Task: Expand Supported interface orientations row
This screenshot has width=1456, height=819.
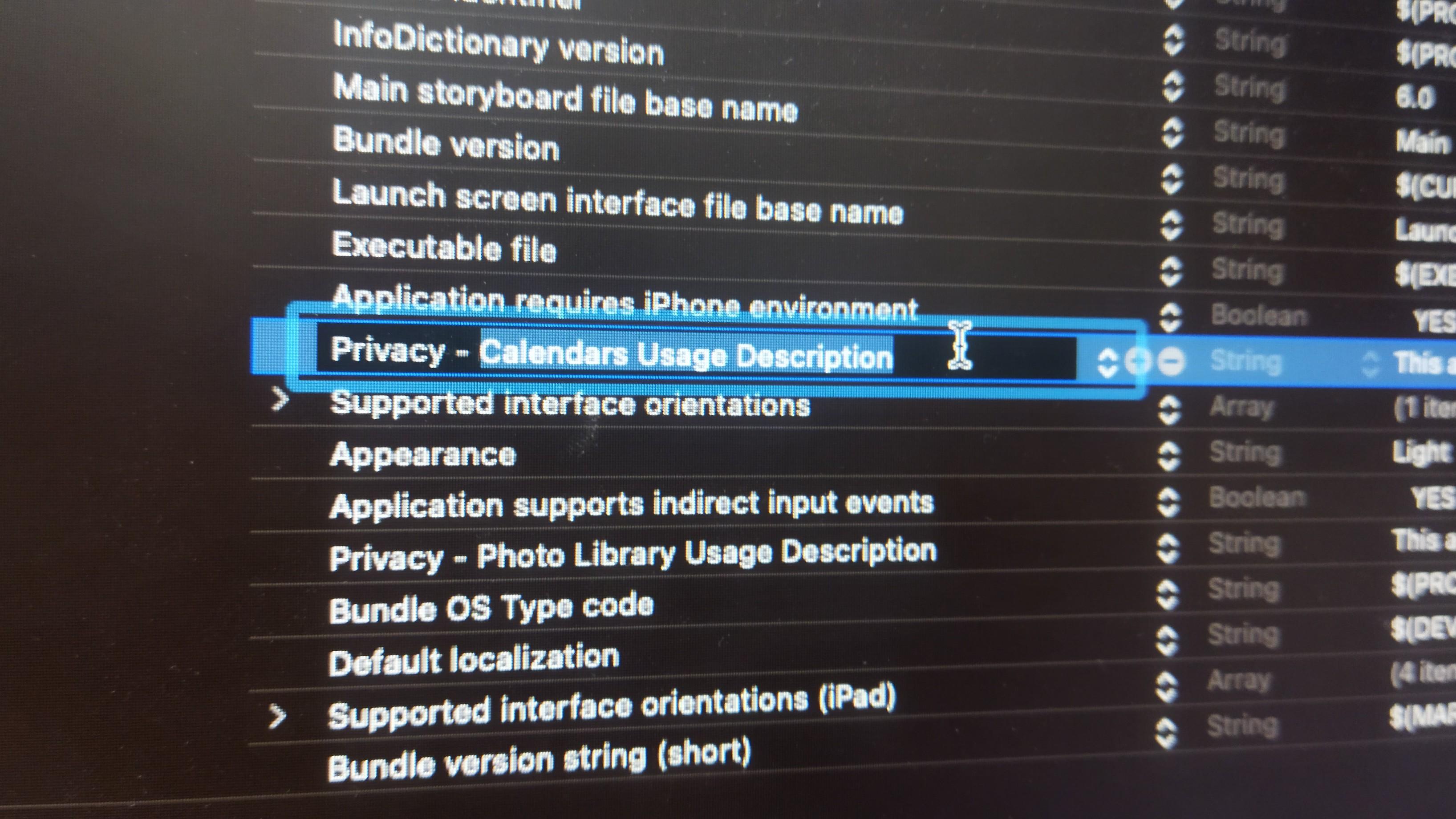Action: (280, 399)
